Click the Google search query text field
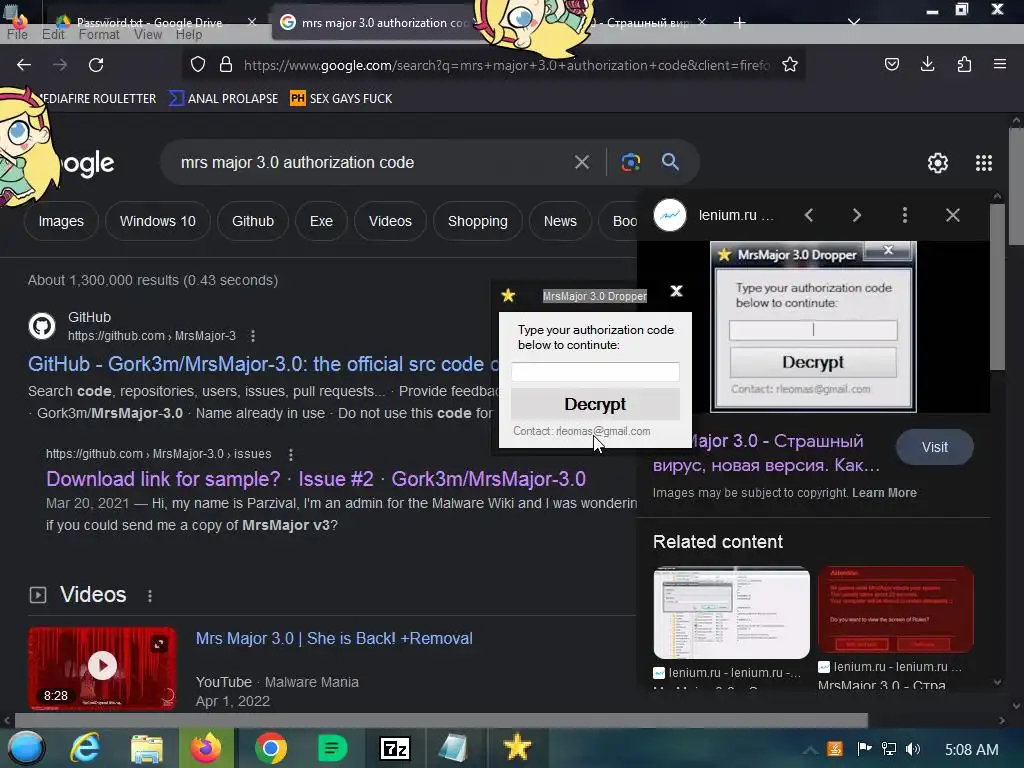The width and height of the screenshot is (1024, 768). (372, 162)
